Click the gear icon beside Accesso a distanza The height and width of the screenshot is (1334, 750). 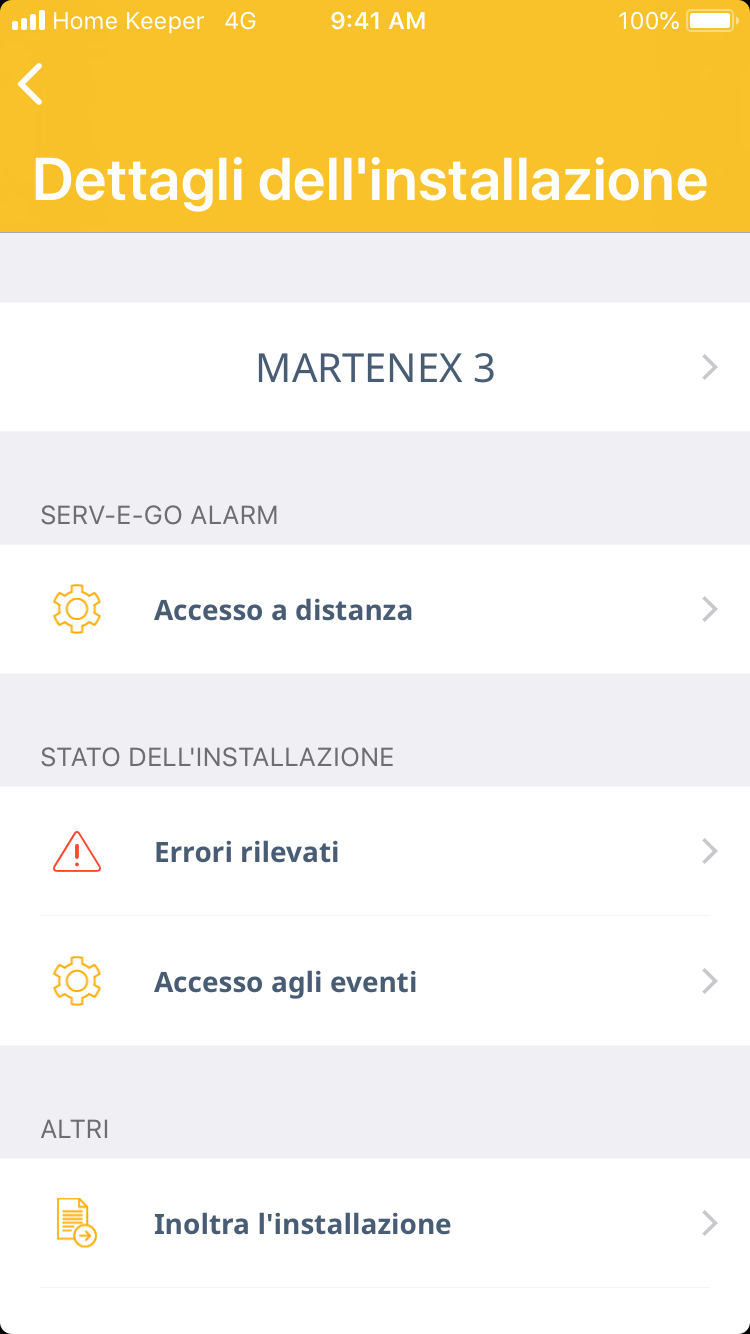pyautogui.click(x=77, y=609)
